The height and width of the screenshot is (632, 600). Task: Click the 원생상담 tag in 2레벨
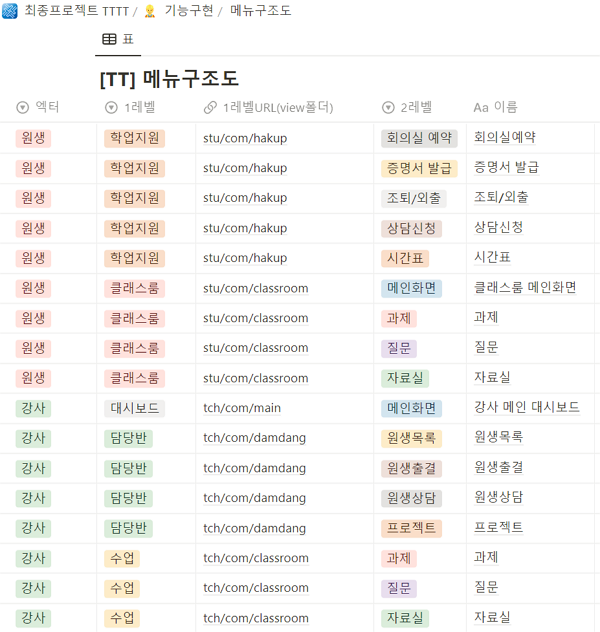tap(411, 498)
